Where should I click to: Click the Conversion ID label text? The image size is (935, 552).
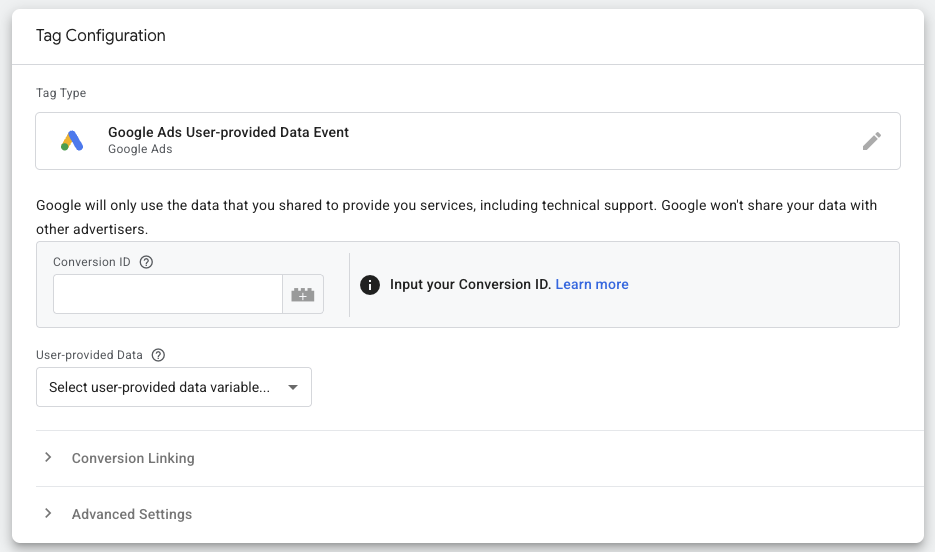[x=92, y=262]
